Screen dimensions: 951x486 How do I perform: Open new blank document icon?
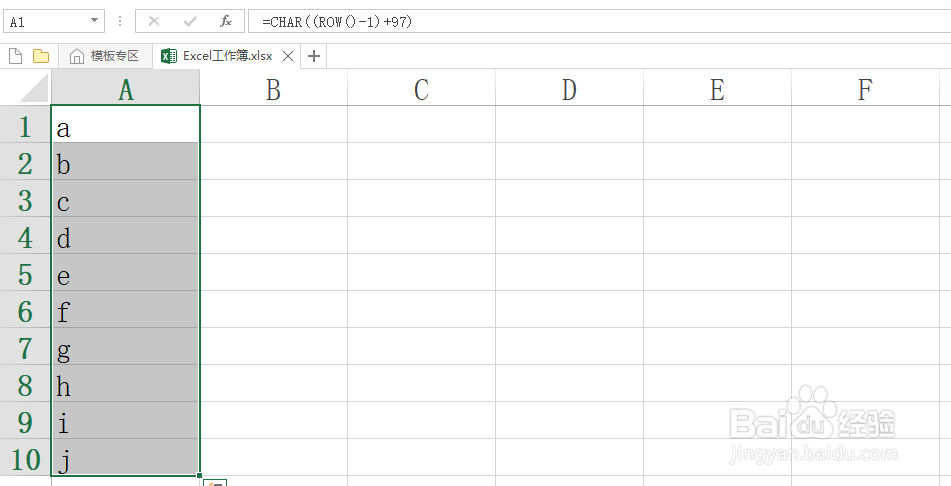click(x=16, y=56)
